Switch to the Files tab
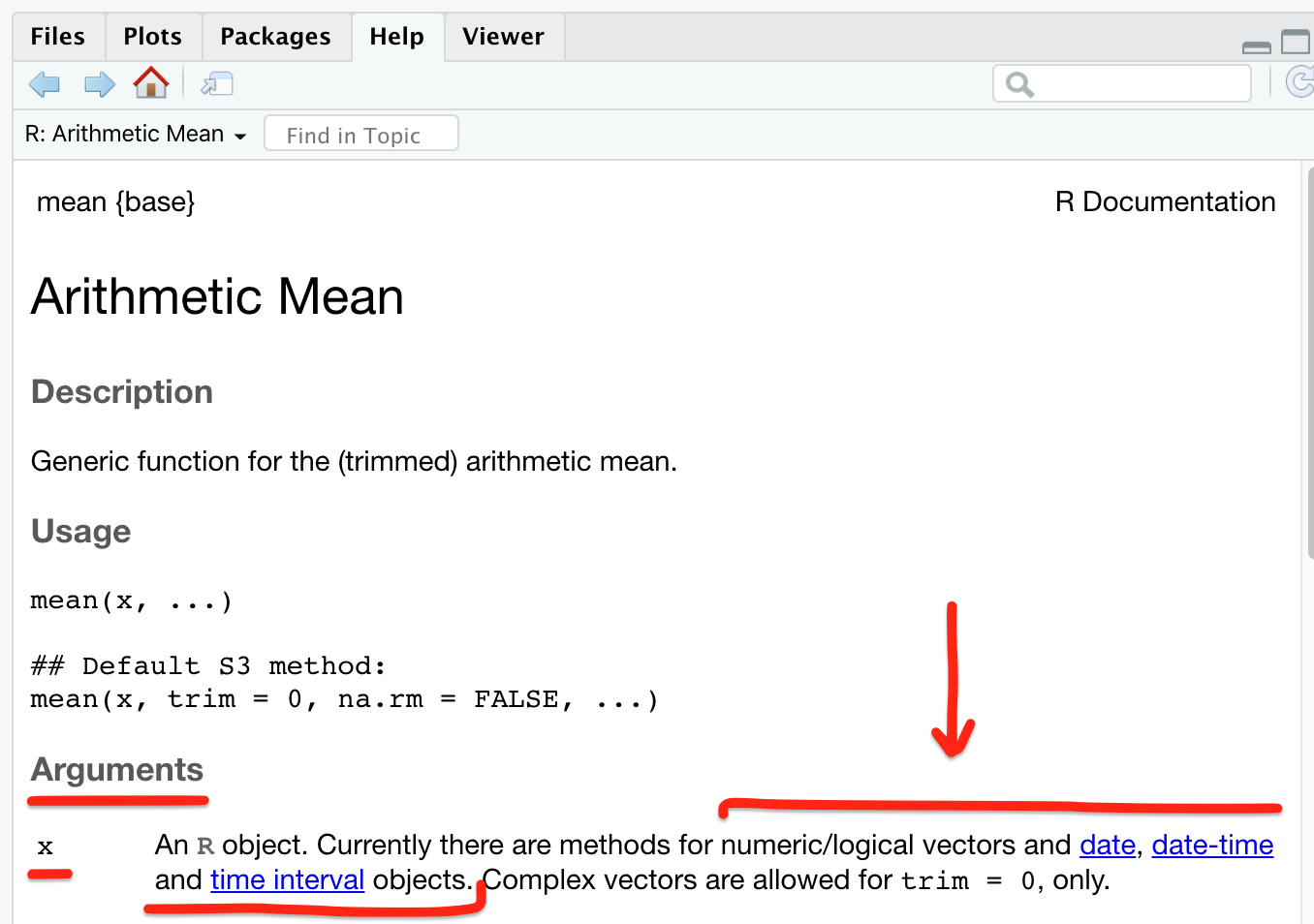Image resolution: width=1314 pixels, height=924 pixels. point(58,37)
